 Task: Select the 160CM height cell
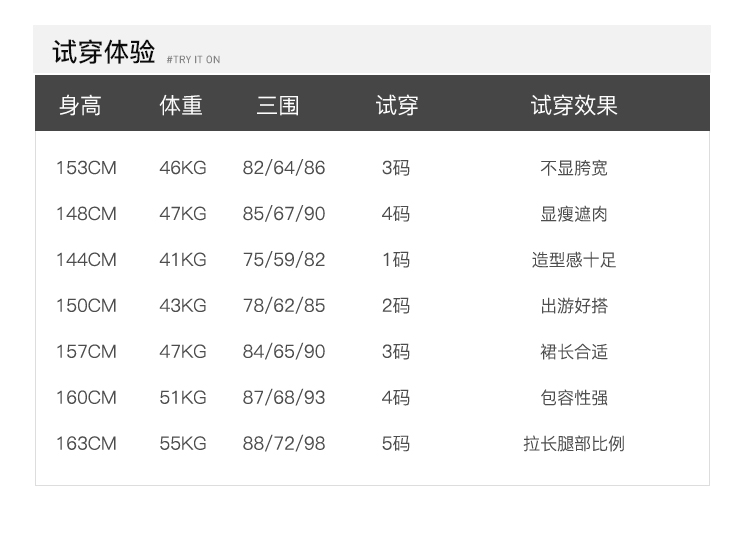[86, 398]
